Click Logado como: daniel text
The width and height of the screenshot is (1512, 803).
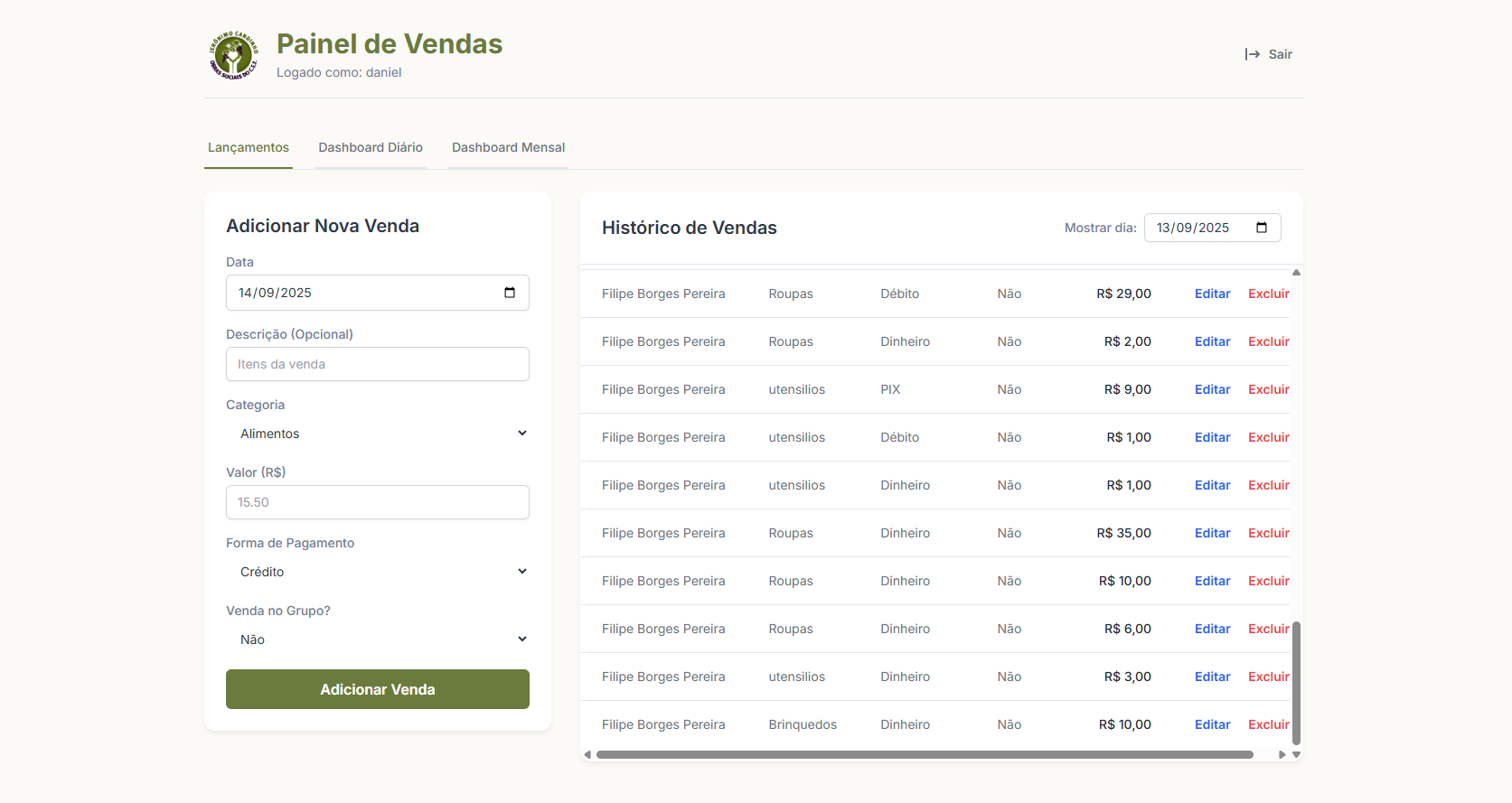(x=339, y=72)
